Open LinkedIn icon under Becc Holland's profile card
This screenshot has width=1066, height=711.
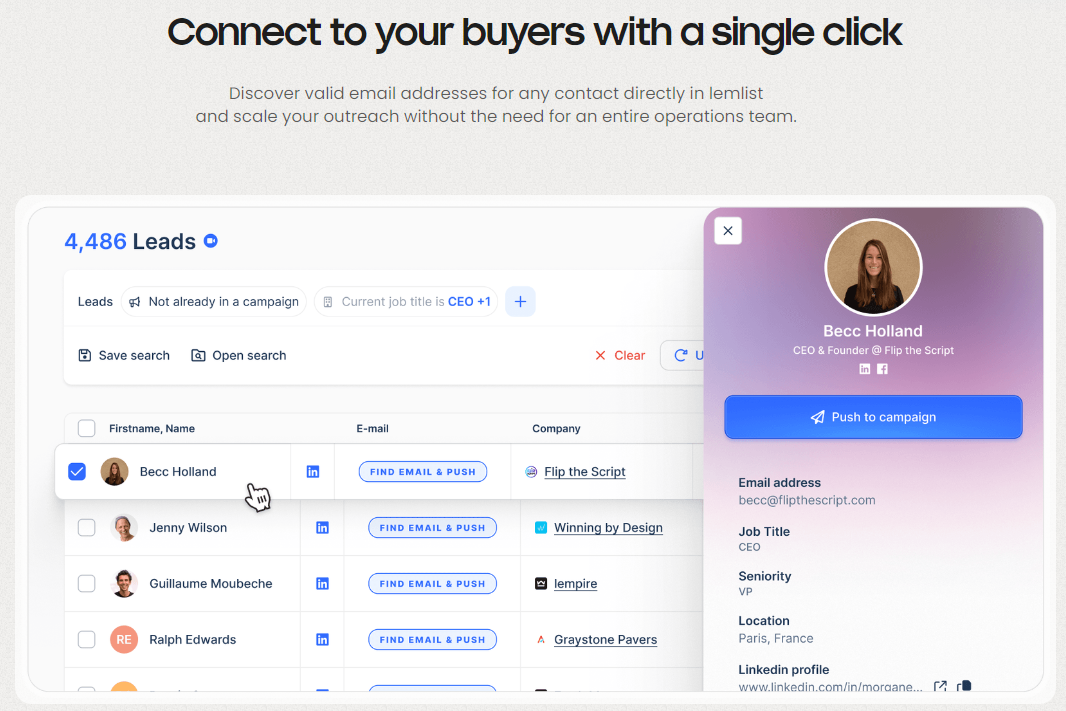[x=865, y=369]
